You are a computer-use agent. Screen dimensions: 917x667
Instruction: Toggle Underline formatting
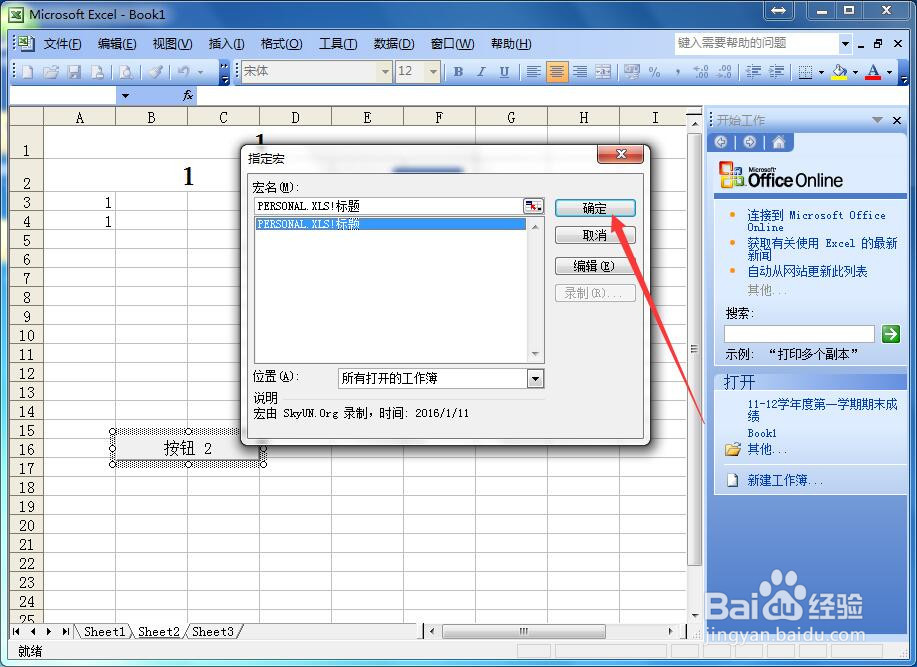504,72
